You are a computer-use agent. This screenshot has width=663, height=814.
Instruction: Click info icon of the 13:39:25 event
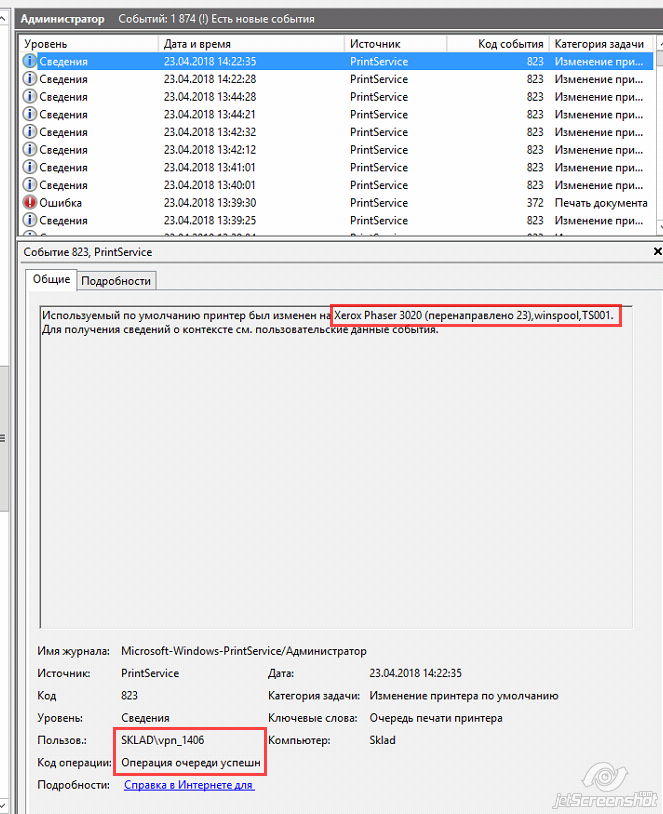click(x=30, y=220)
